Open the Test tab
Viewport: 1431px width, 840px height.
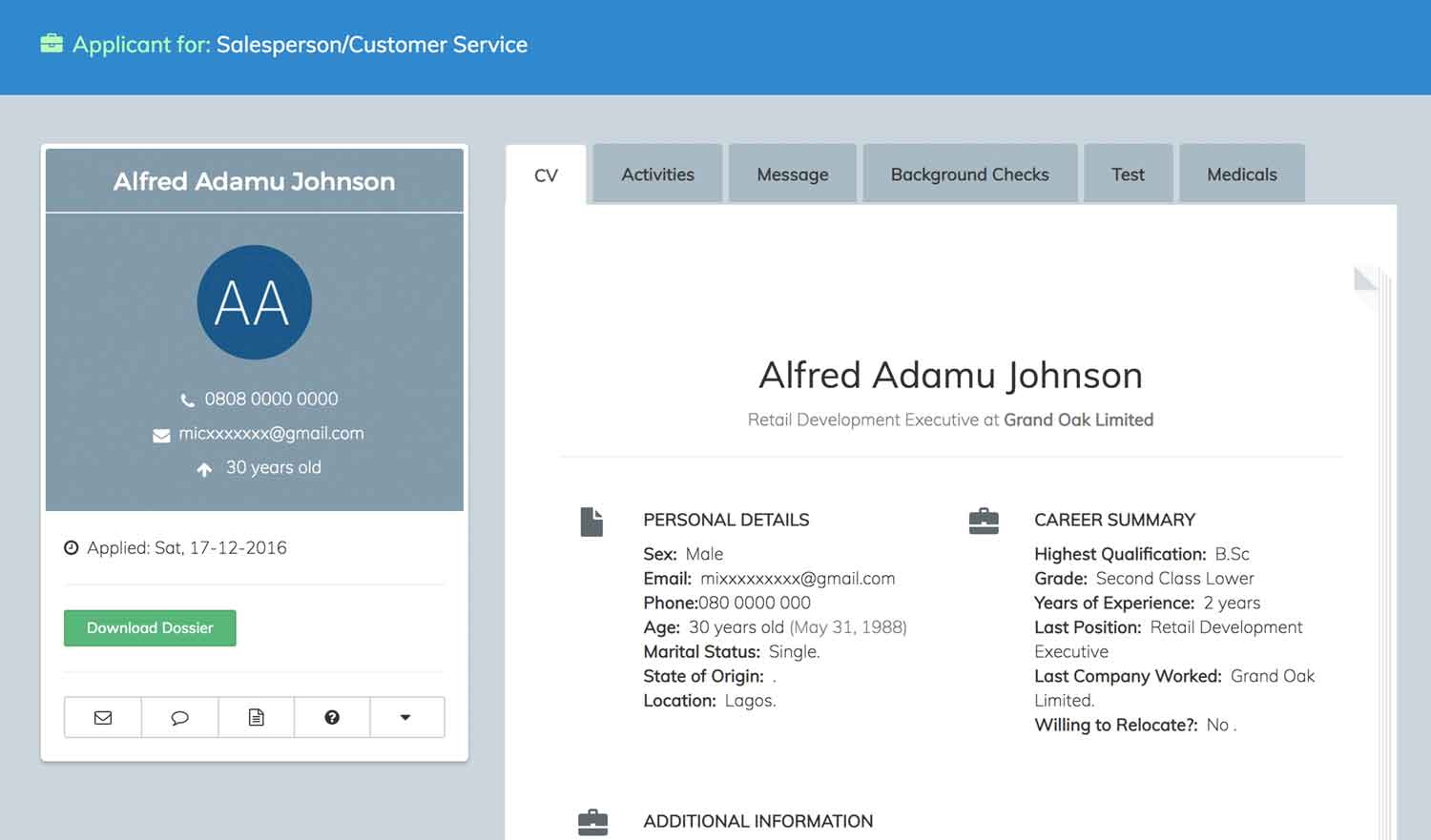pyautogui.click(x=1128, y=174)
